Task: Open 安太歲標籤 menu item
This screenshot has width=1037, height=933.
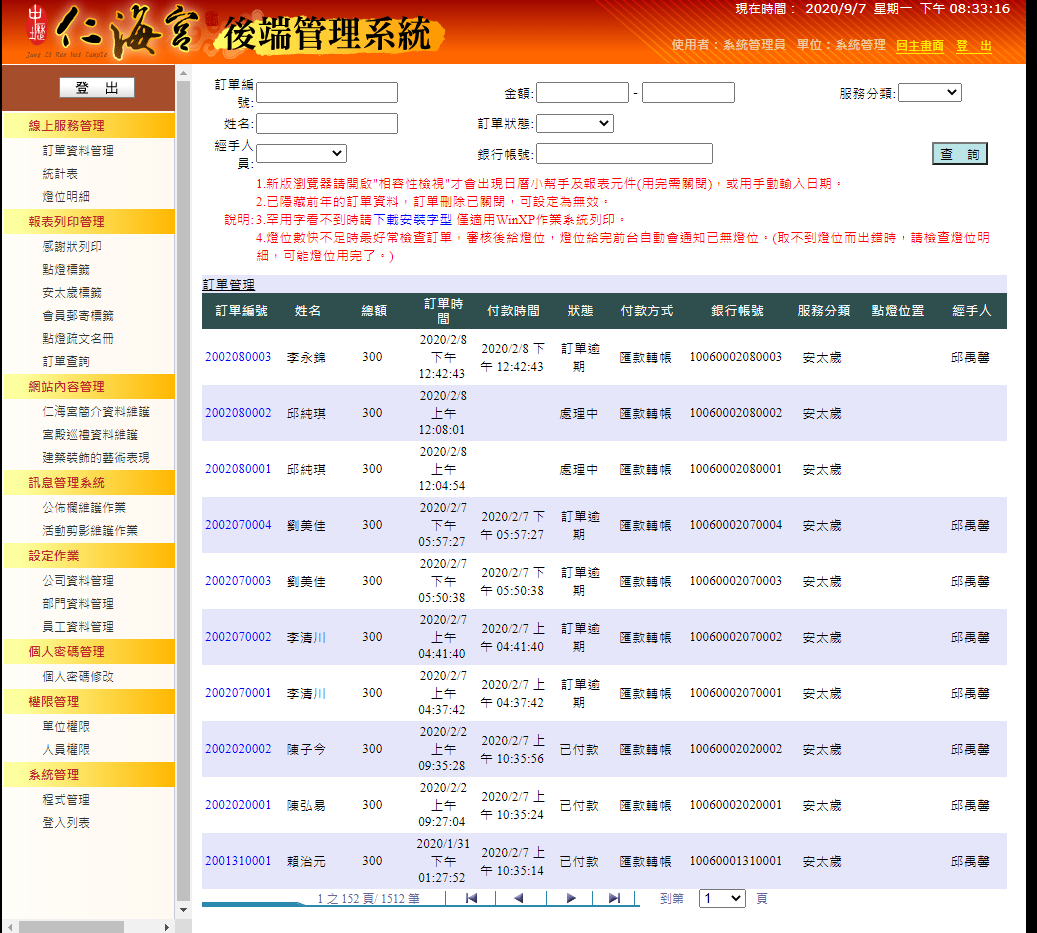Action: (72, 292)
